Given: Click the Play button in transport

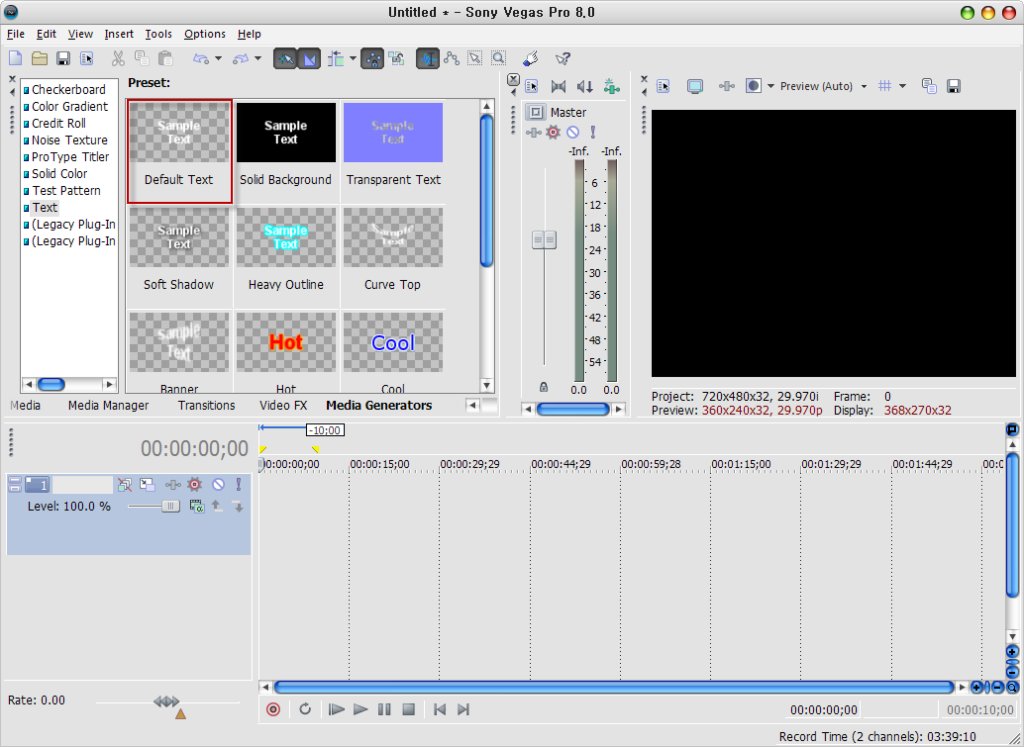Looking at the screenshot, I should point(360,709).
